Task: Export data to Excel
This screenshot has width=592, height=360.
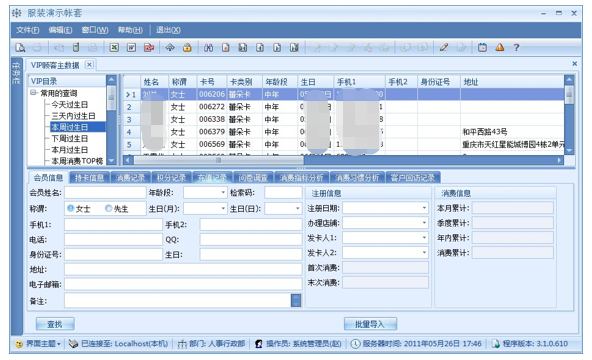Action: pyautogui.click(x=114, y=48)
